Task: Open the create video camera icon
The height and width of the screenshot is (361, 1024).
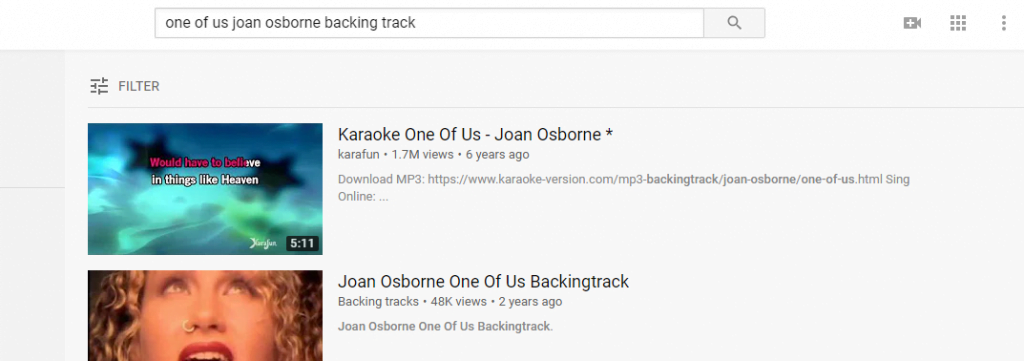Action: click(912, 23)
